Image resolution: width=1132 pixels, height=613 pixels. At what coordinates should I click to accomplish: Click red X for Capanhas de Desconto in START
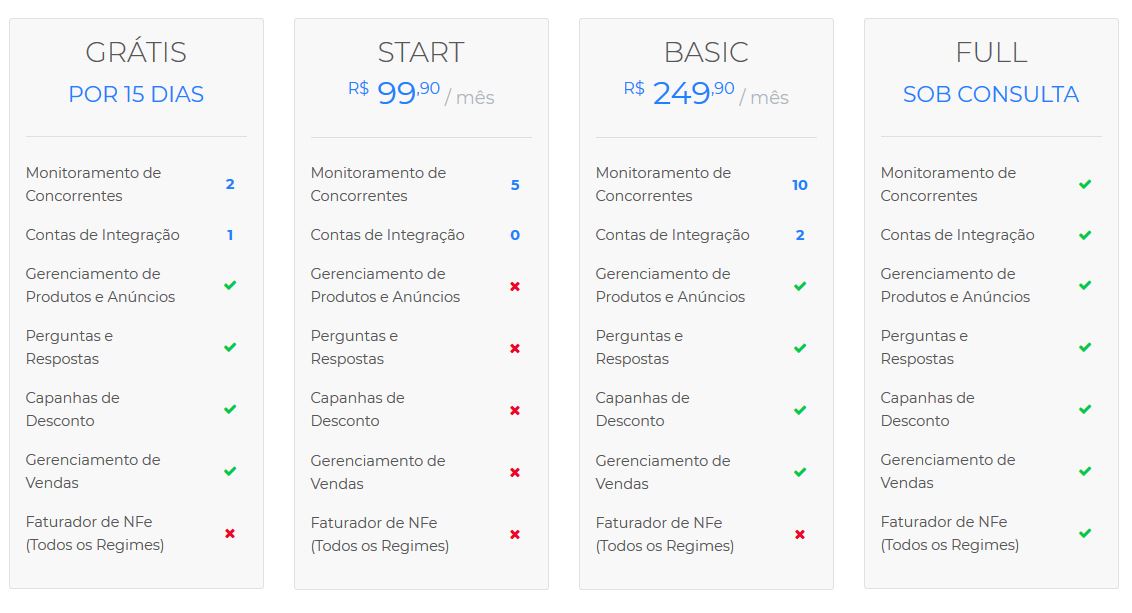pyautogui.click(x=515, y=410)
